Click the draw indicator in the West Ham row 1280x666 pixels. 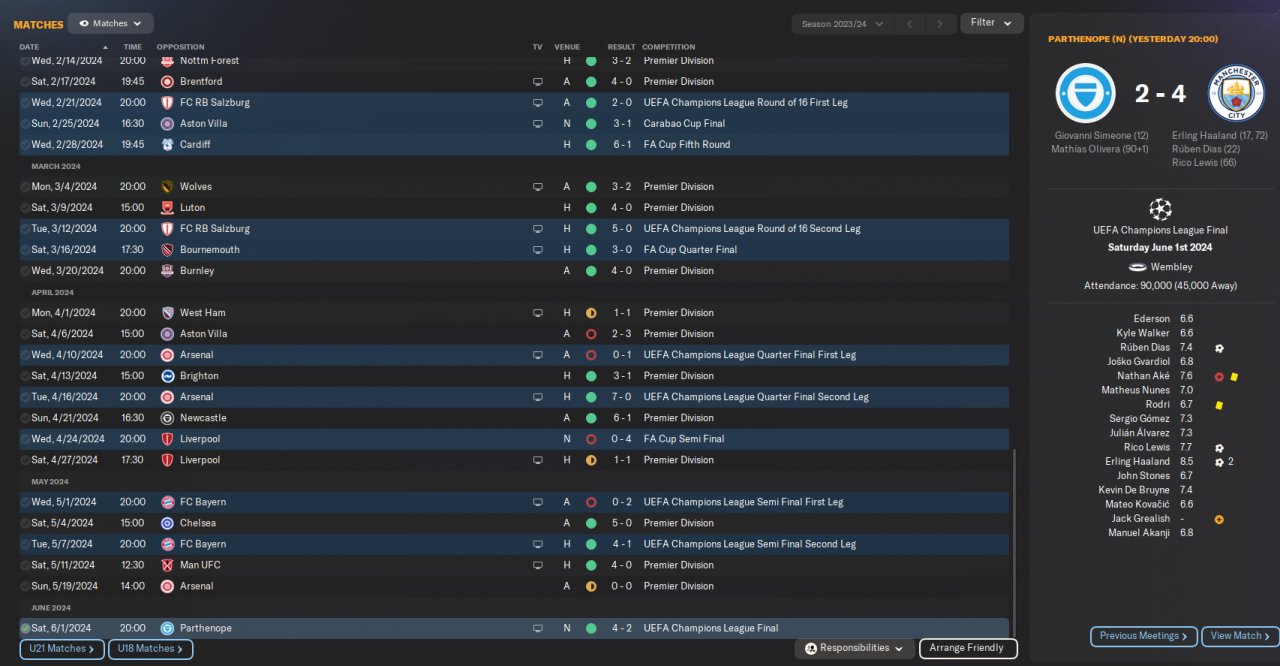tap(591, 312)
